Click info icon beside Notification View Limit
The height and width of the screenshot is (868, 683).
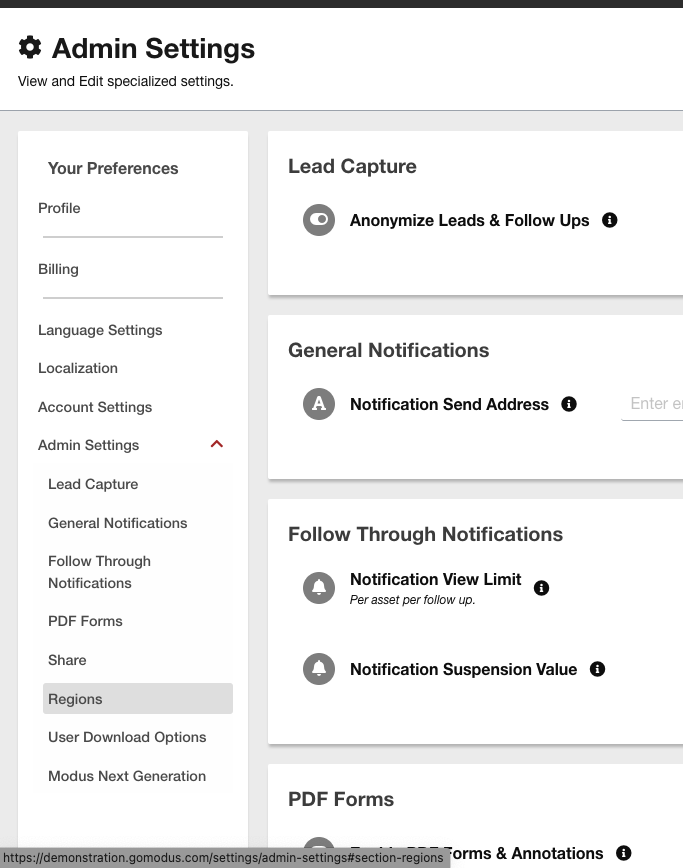point(542,588)
